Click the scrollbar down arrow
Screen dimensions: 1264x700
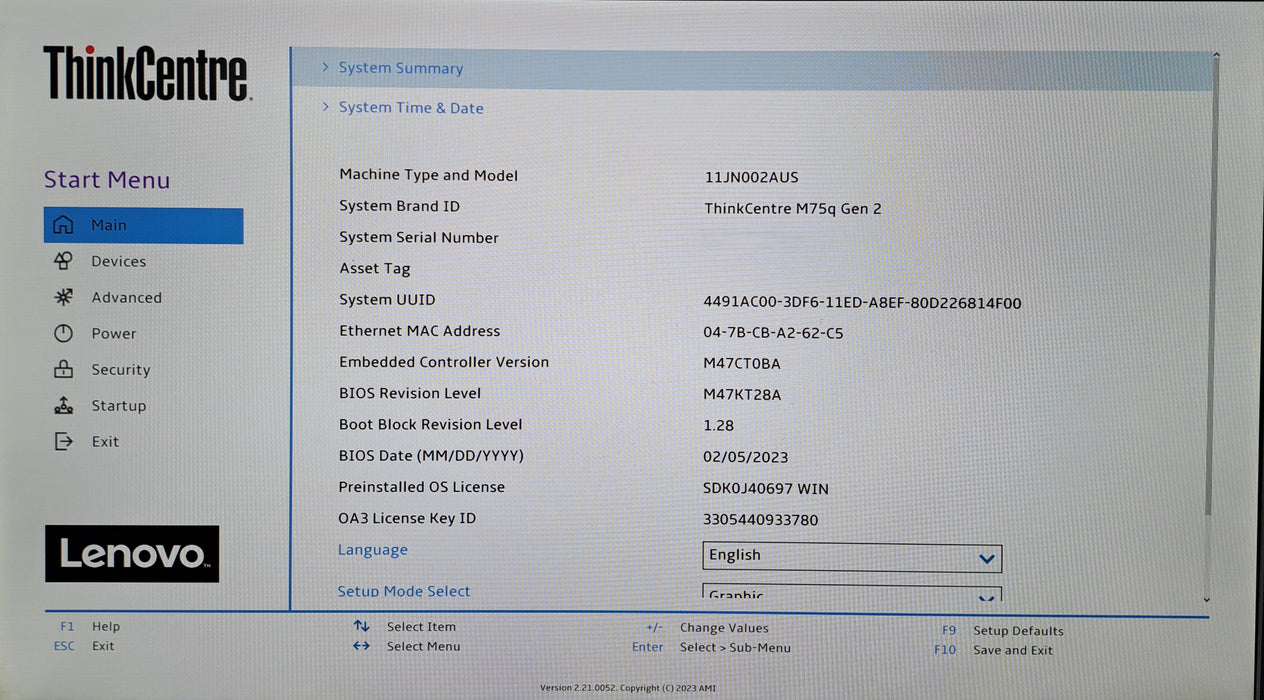1206,599
